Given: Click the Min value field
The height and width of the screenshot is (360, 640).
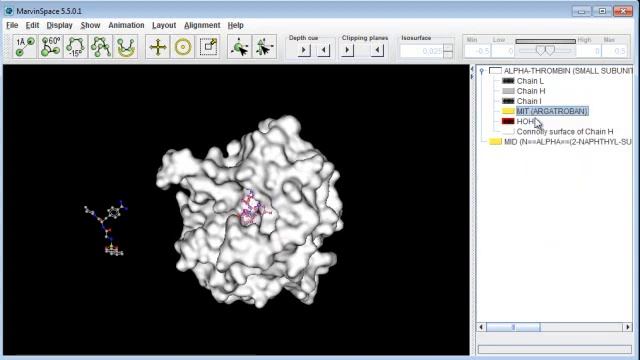Looking at the screenshot, I should click(478, 51).
